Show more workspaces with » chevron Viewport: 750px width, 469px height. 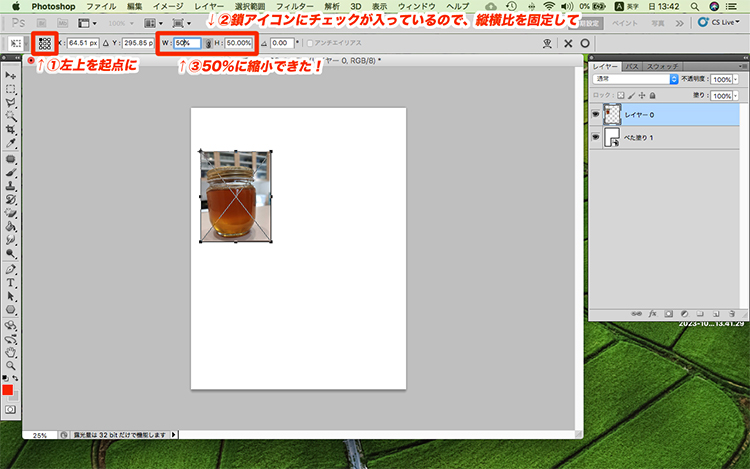679,23
